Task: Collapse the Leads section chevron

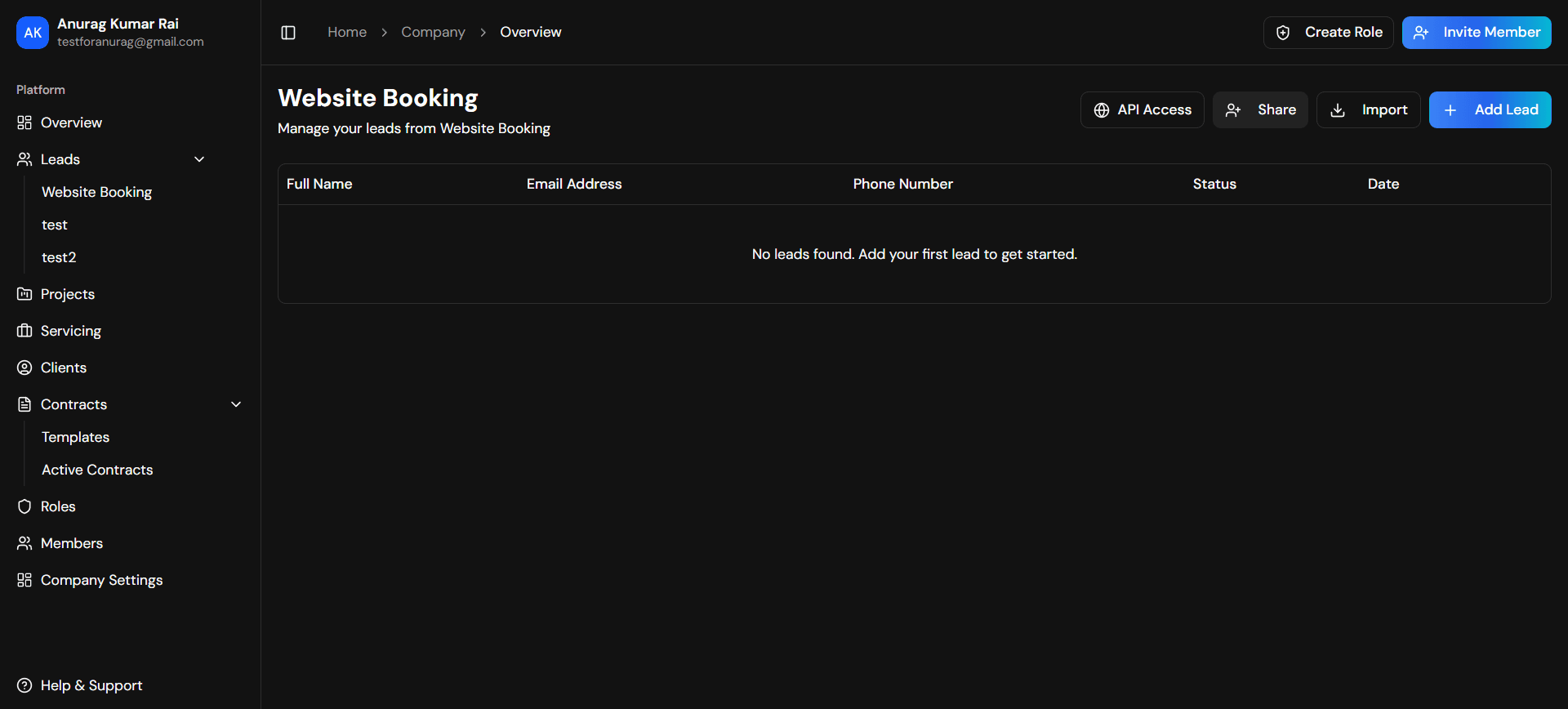Action: pyautogui.click(x=199, y=159)
